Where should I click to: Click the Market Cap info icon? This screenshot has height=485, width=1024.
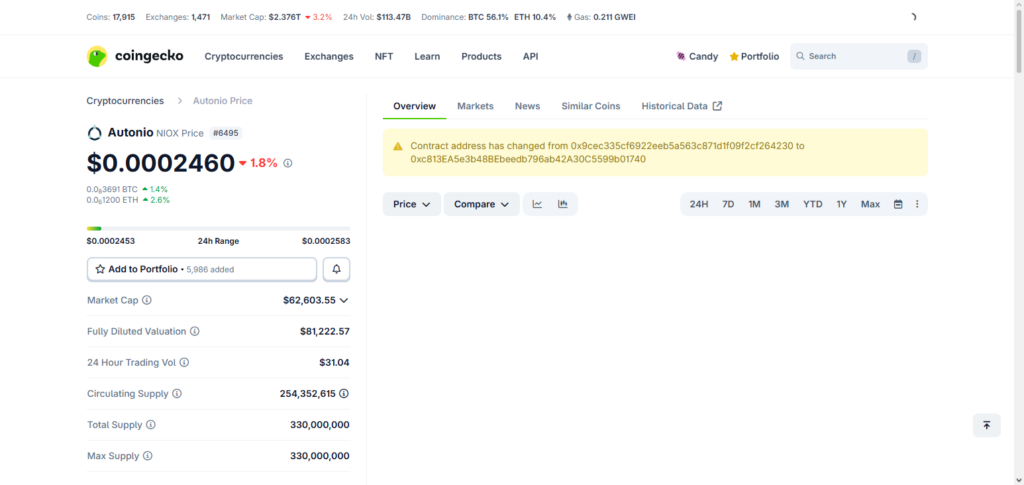point(147,300)
